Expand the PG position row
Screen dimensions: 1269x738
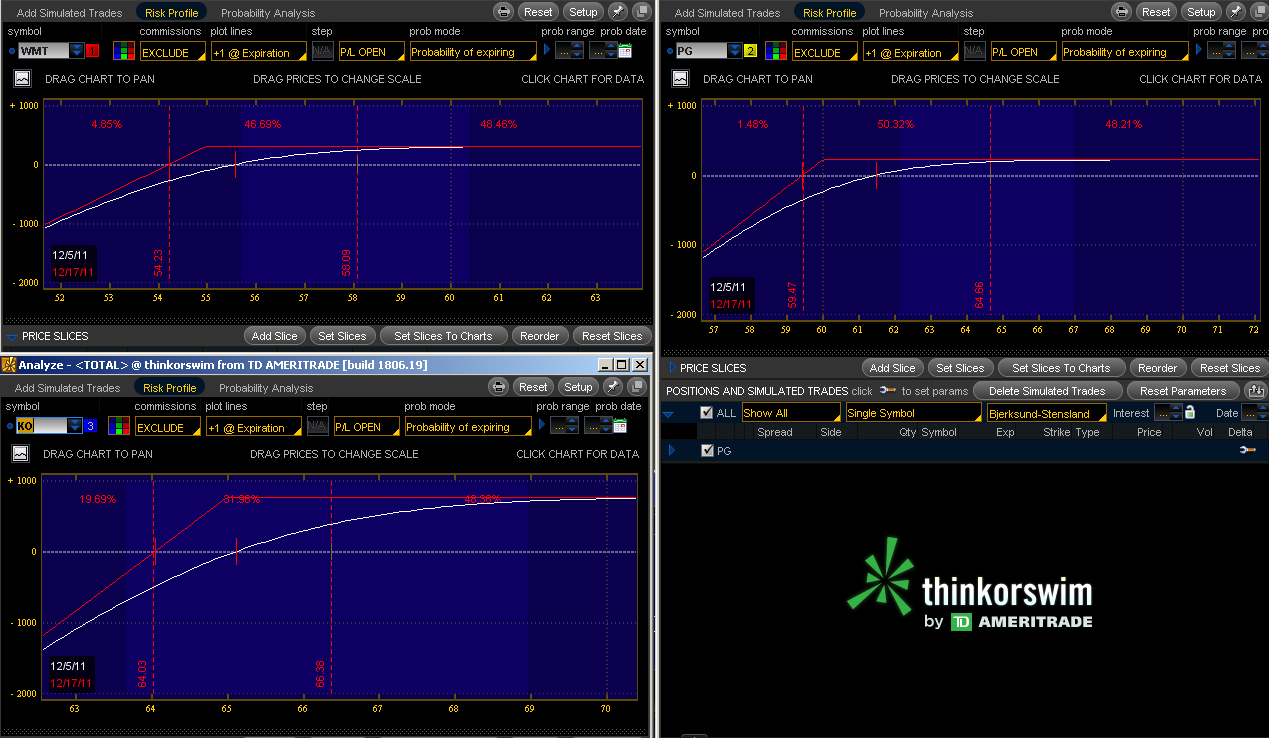672,451
